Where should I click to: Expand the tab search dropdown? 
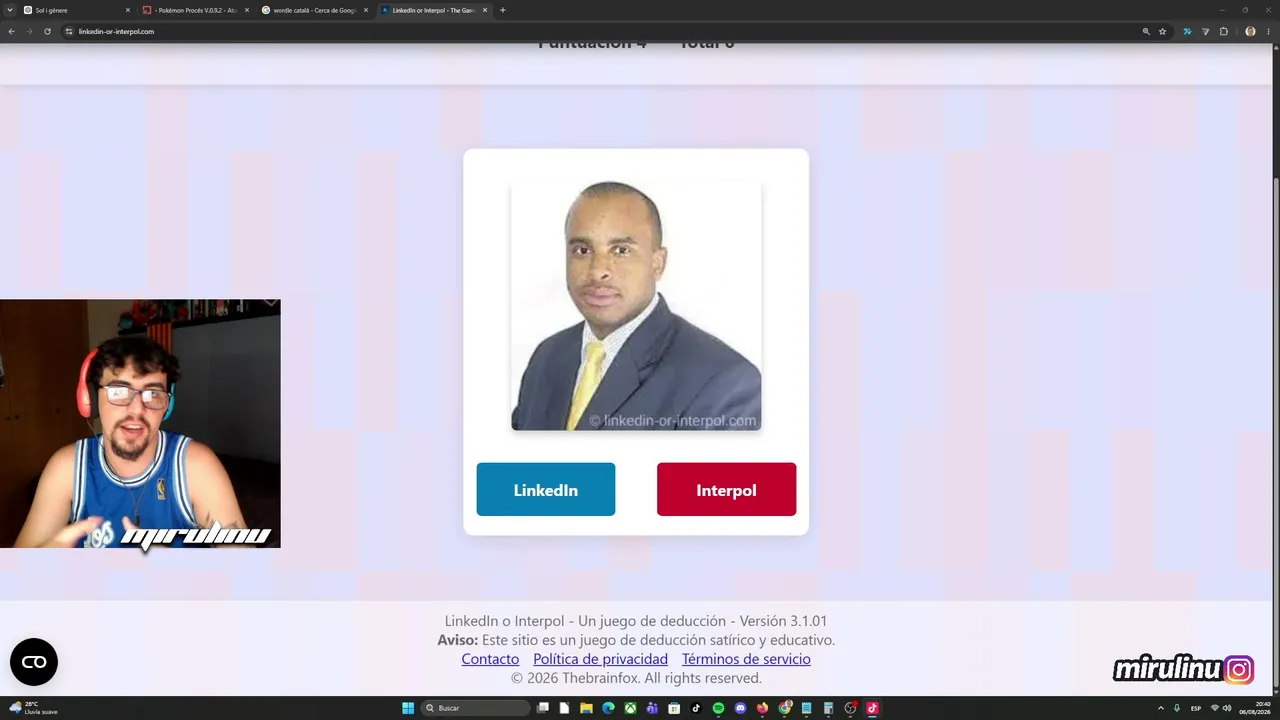[x=9, y=10]
